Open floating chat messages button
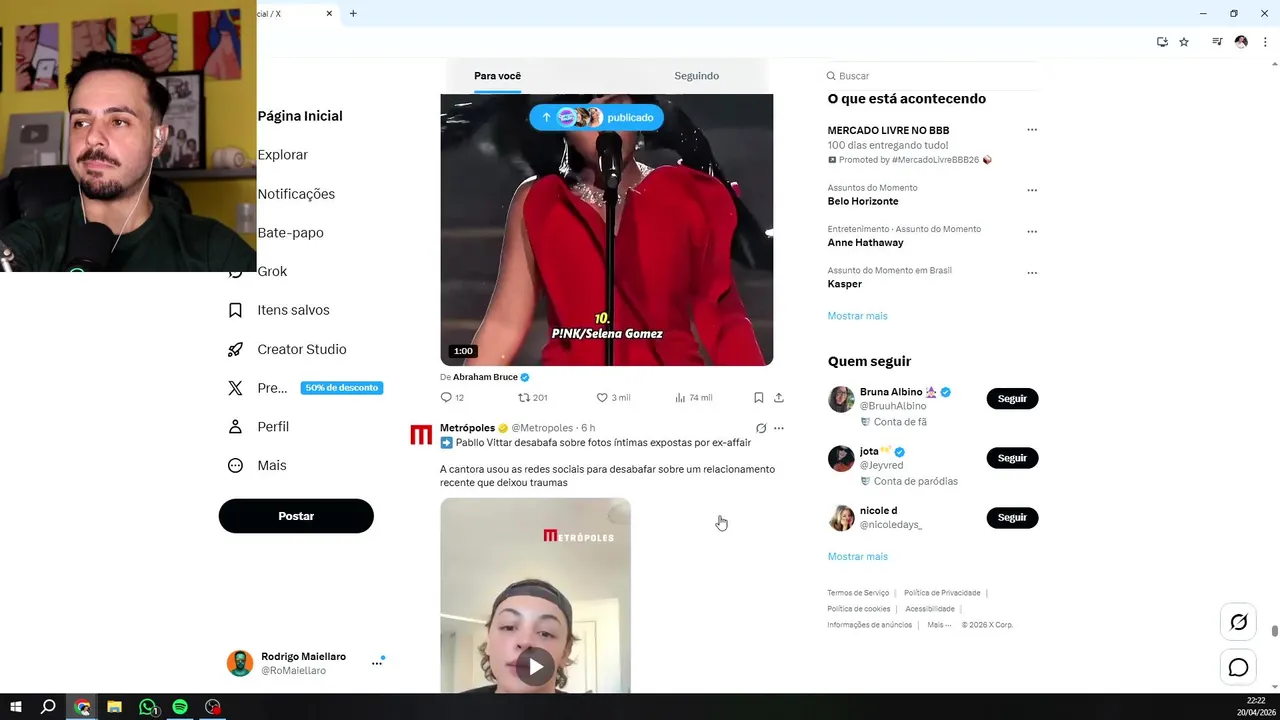1280x720 pixels. [1238, 667]
